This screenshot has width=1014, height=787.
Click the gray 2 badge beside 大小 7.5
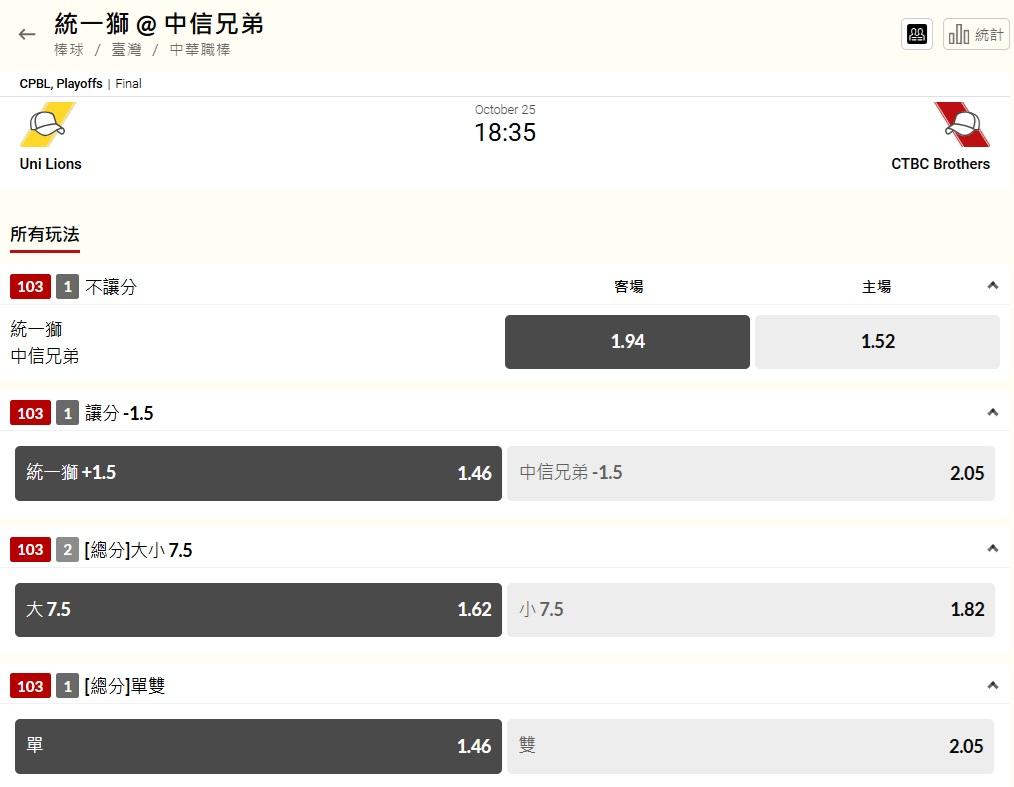pyautogui.click(x=67, y=550)
